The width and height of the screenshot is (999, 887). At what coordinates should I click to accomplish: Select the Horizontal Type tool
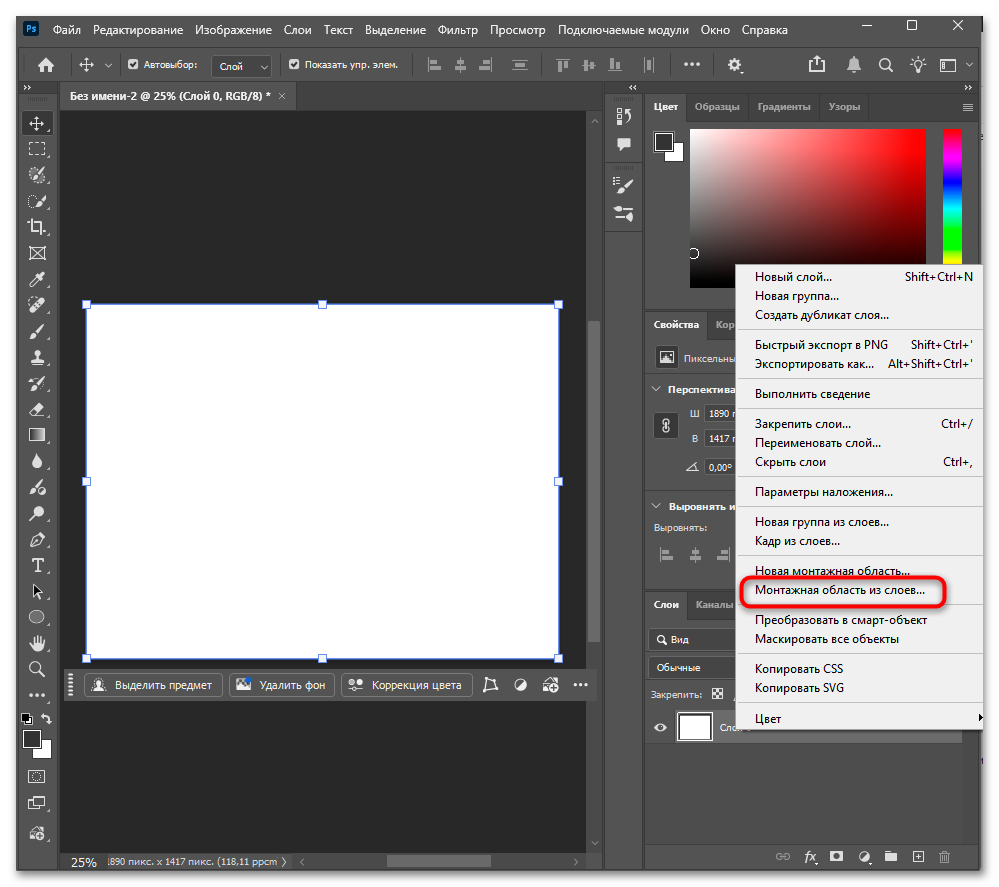[x=37, y=566]
